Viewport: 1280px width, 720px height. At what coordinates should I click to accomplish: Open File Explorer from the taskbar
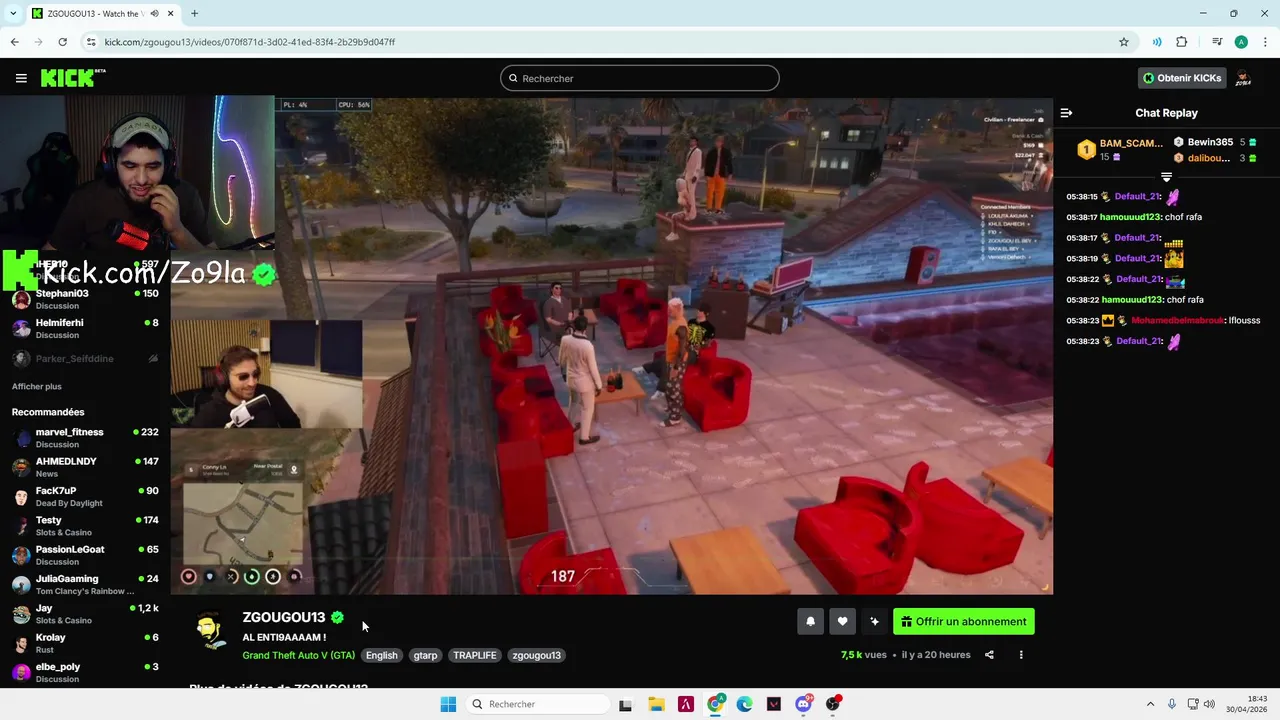[x=656, y=704]
